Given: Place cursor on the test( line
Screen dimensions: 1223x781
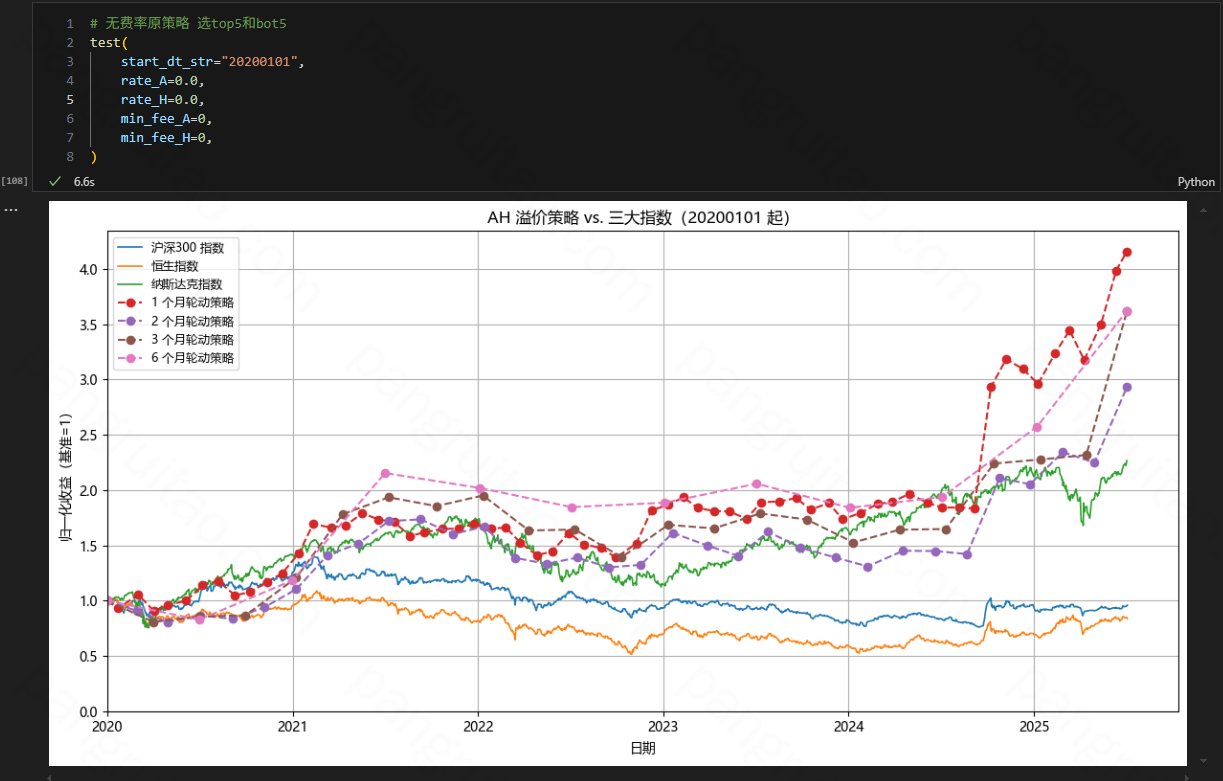Looking at the screenshot, I should coord(109,42).
